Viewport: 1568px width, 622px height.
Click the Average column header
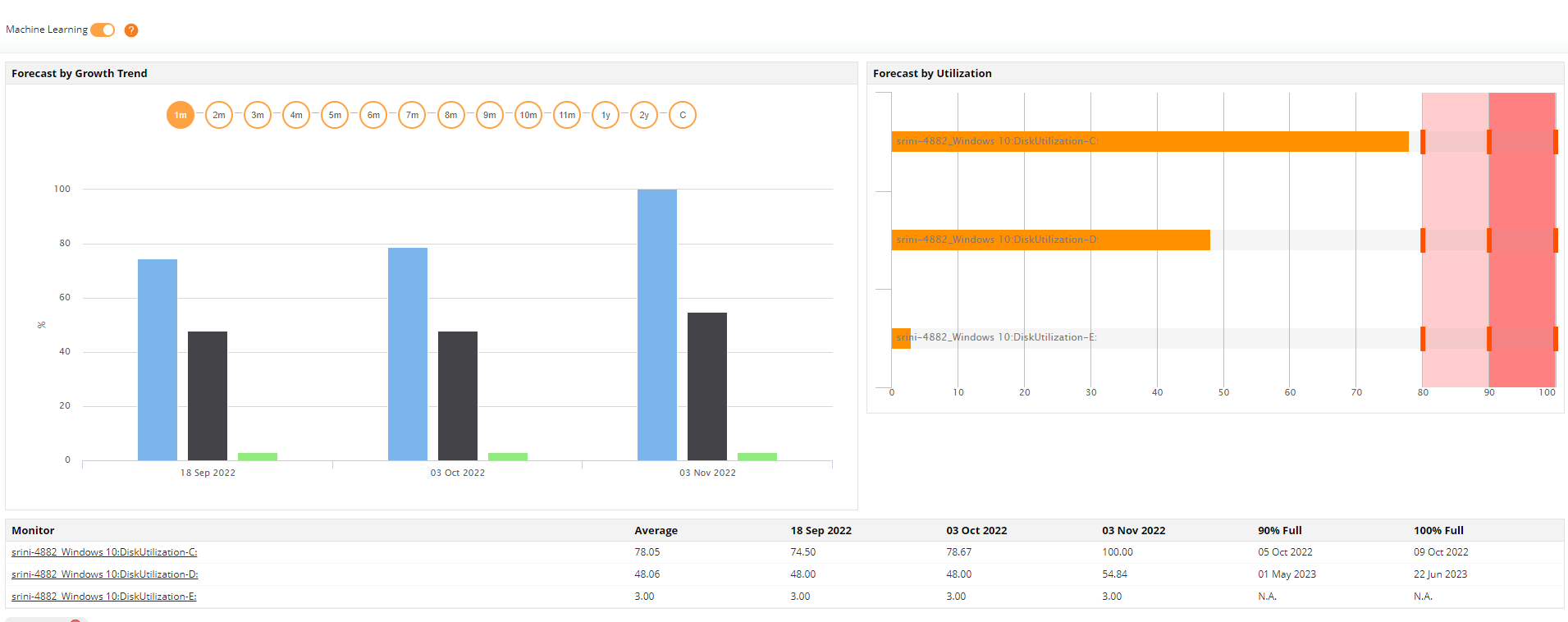(656, 531)
